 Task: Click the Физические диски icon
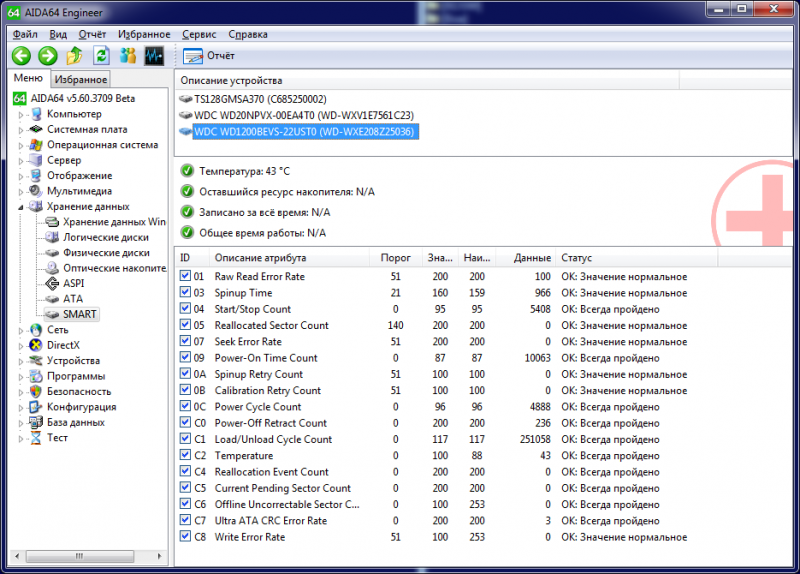point(52,253)
